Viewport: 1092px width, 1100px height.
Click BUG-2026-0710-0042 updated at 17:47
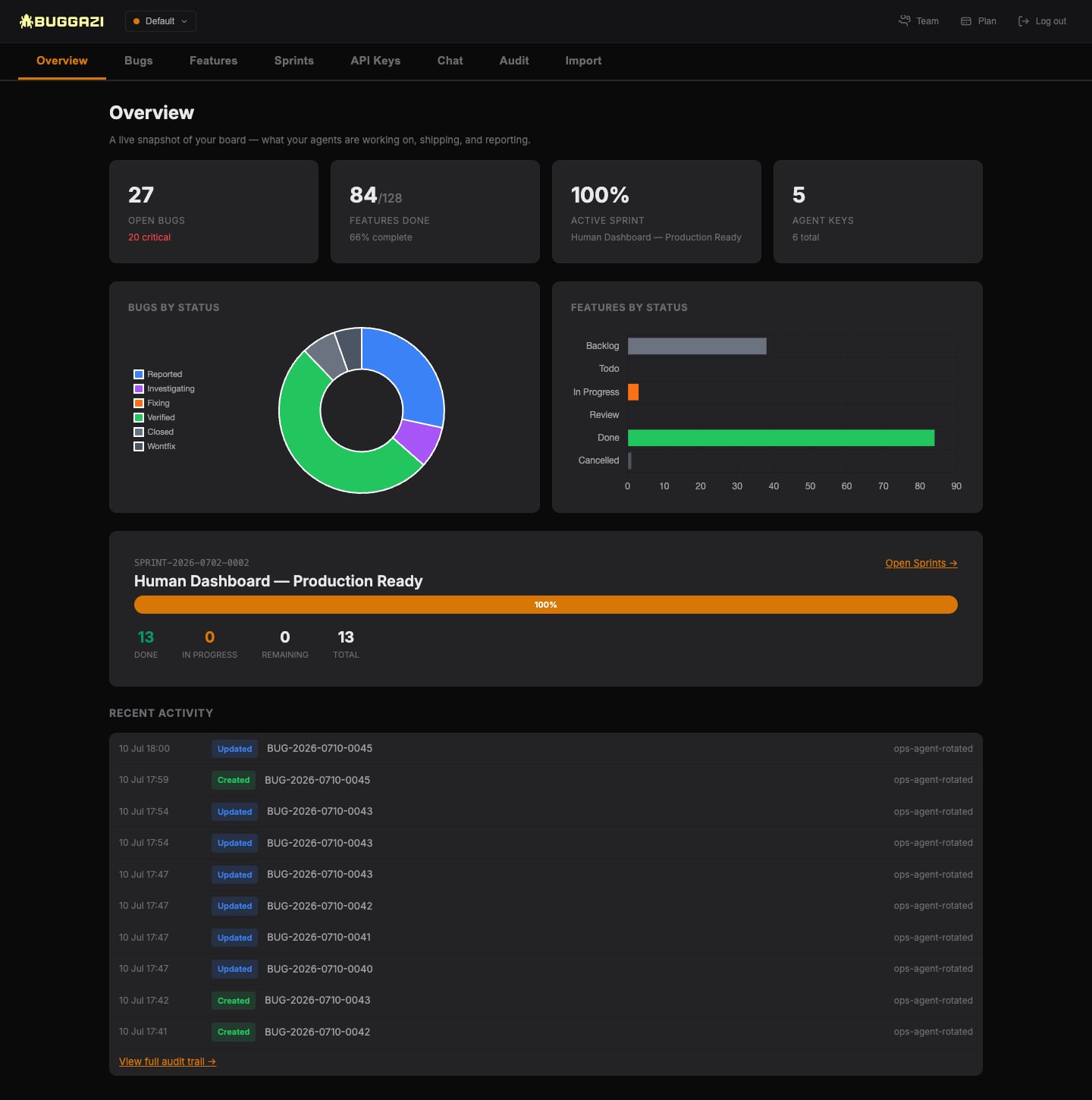[x=546, y=906]
